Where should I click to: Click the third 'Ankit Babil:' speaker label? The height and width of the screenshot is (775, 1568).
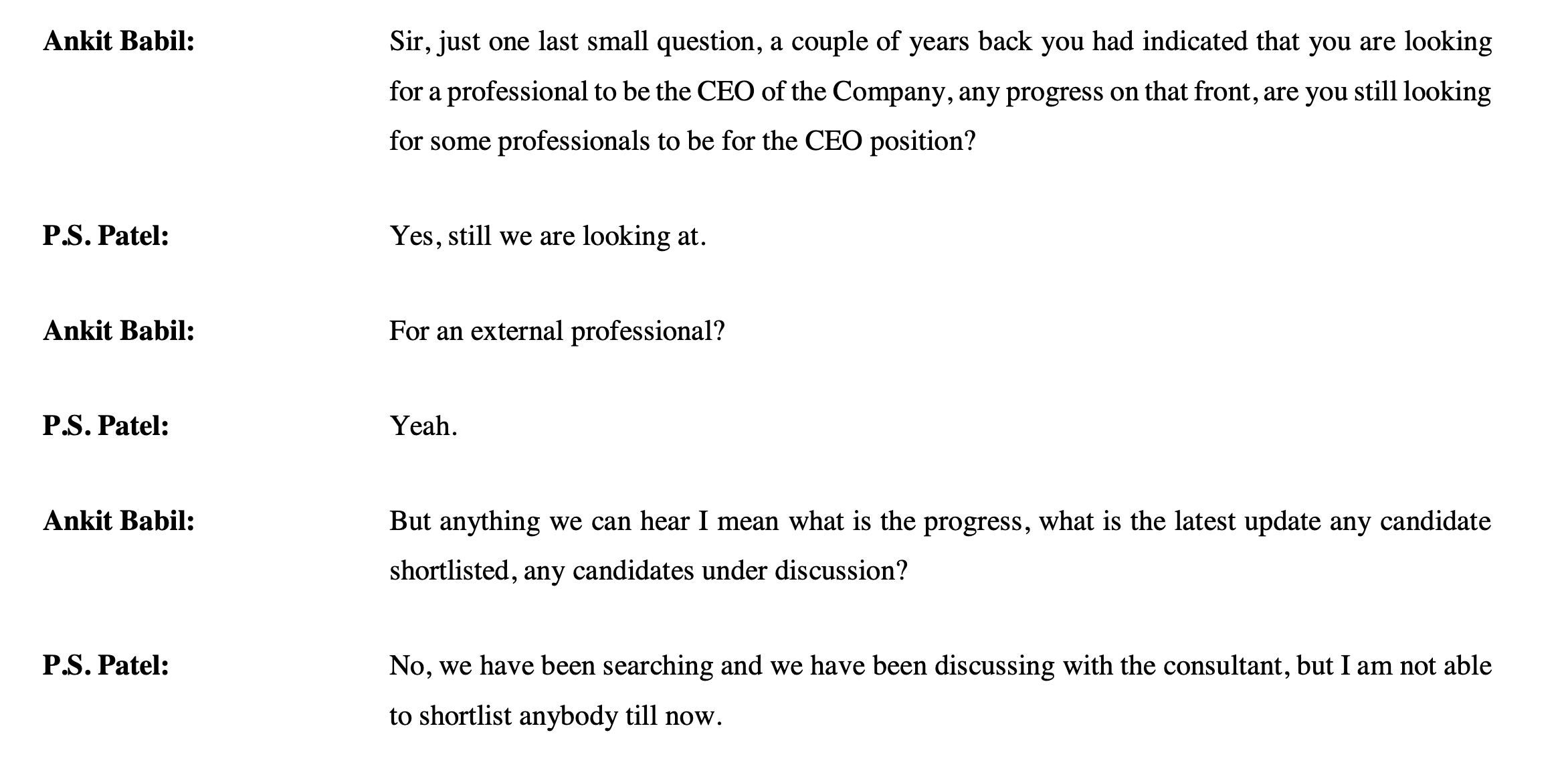tap(118, 521)
